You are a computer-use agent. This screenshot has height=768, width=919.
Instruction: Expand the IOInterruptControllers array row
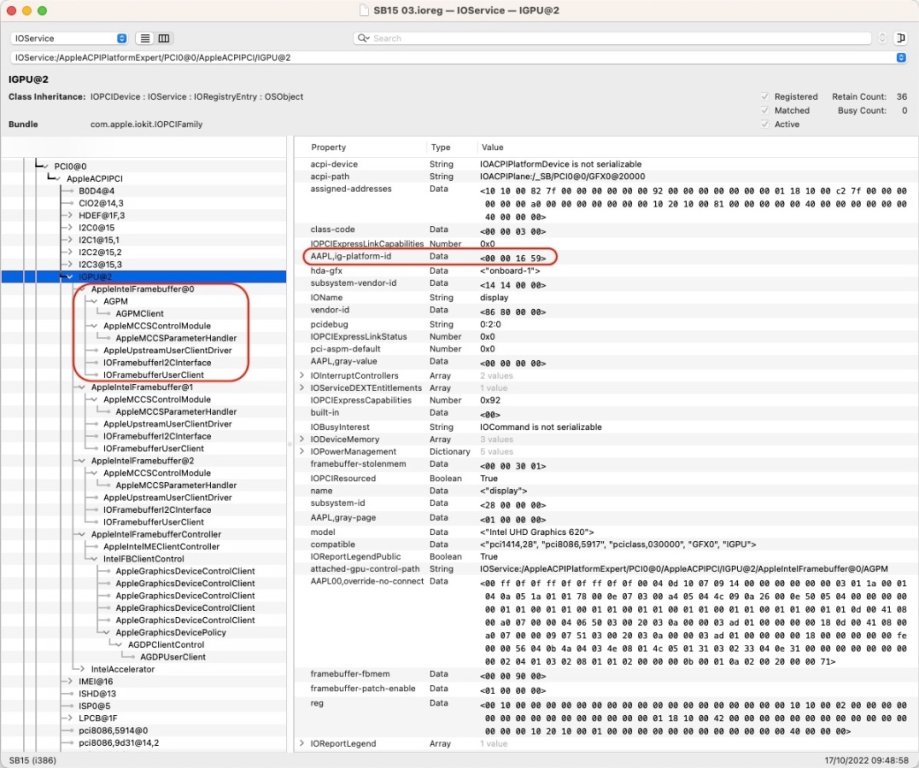[302, 376]
